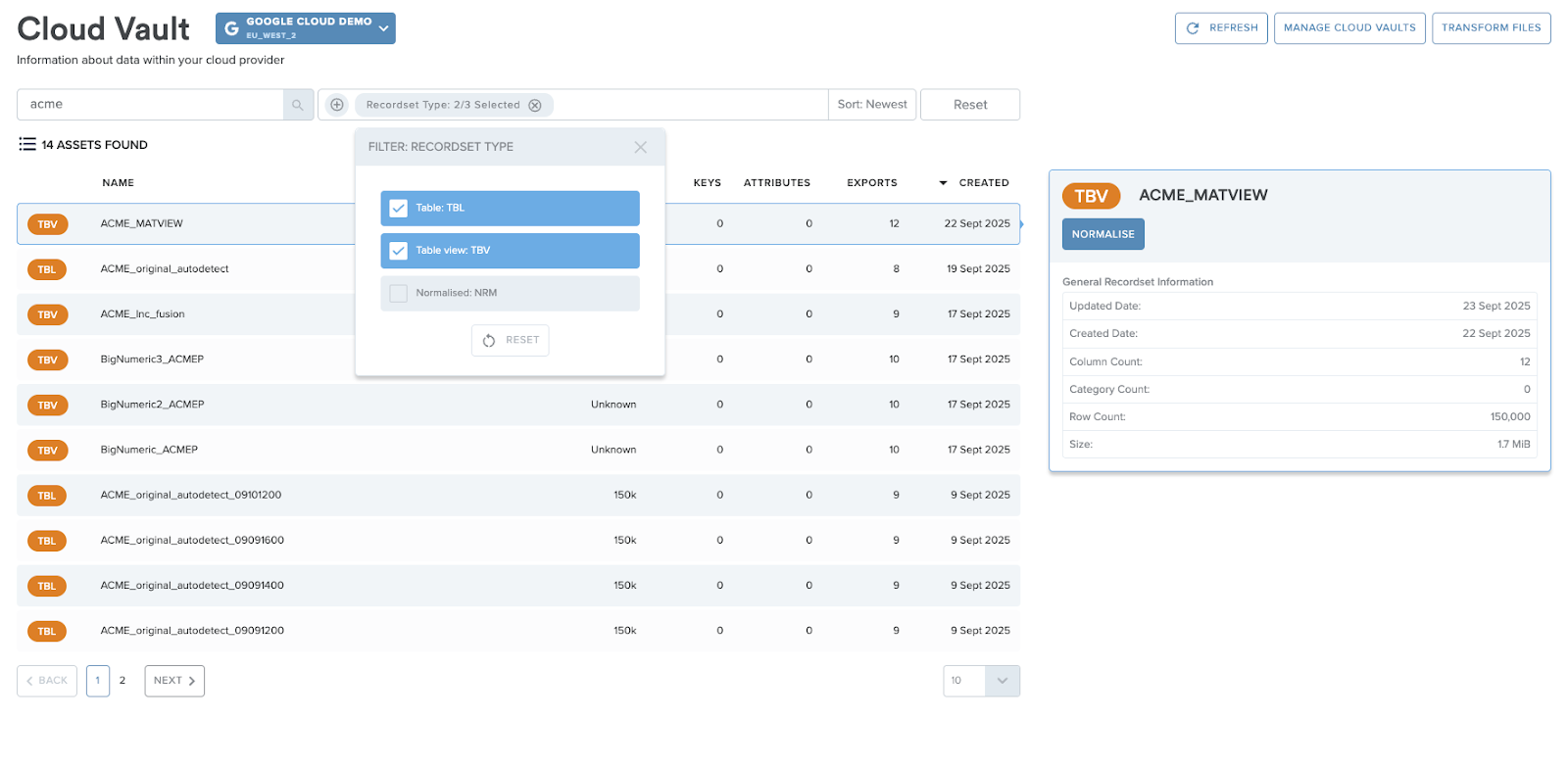Select ACME_original_autodetect_09091600 asset name

(x=192, y=541)
